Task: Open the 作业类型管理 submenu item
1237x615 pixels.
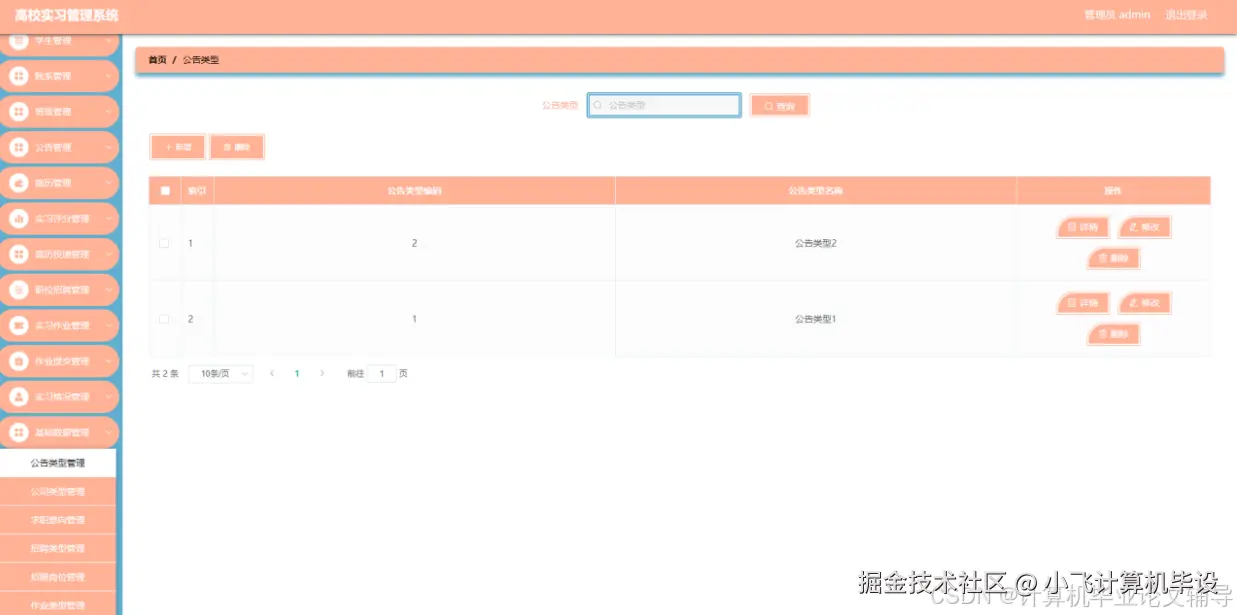Action: click(x=58, y=605)
